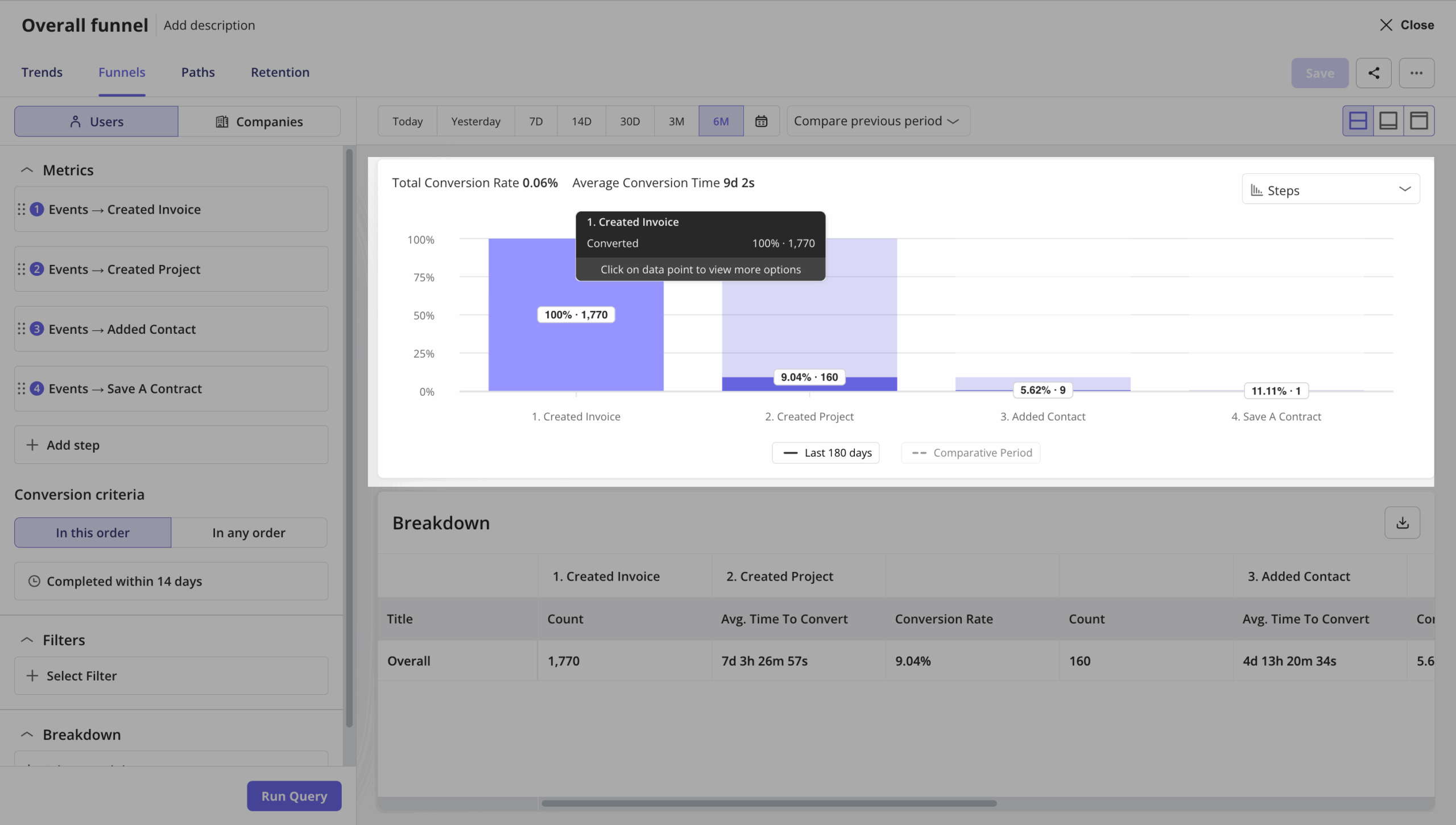Select the horizontal split chart view icon
1456x825 pixels.
click(x=1358, y=120)
